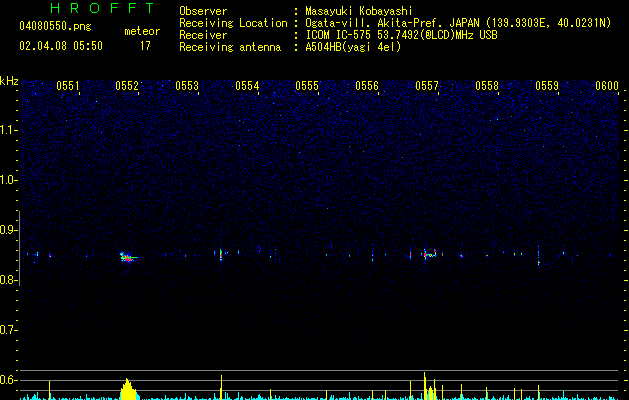The width and height of the screenshot is (629, 400).
Task: Click the 1.1 kHz axis label
Action: click(x=8, y=130)
